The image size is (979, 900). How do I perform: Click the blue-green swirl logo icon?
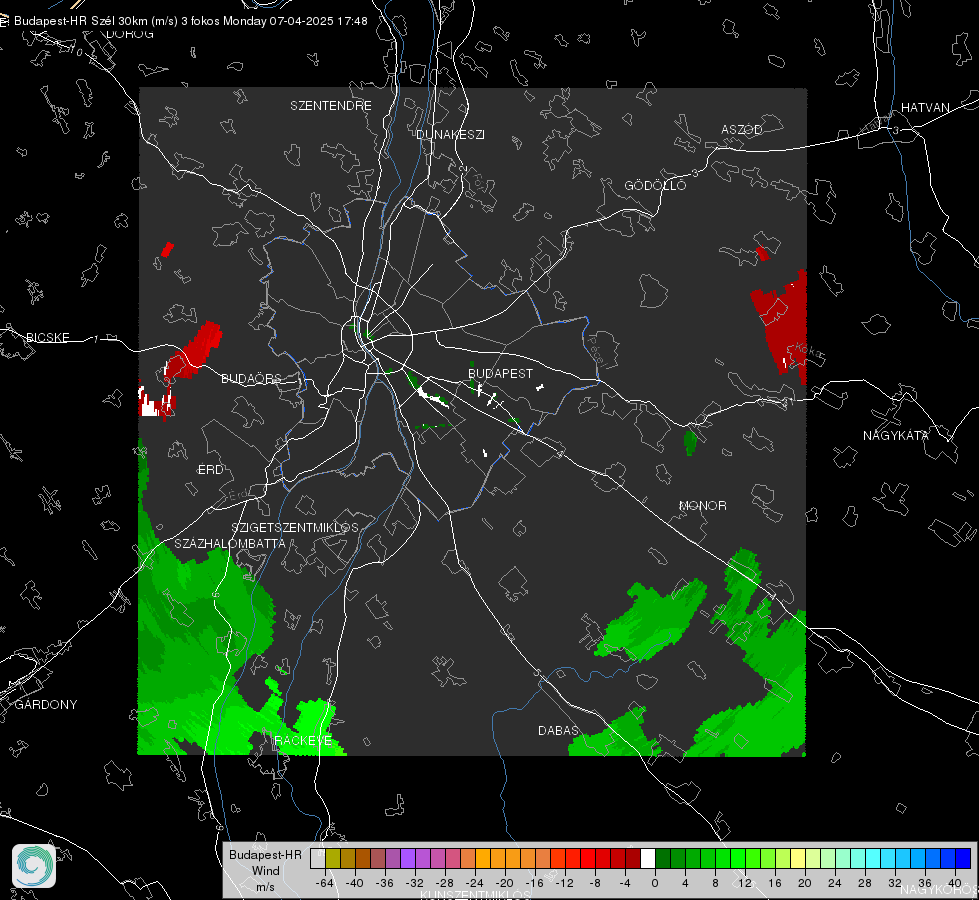(x=34, y=866)
